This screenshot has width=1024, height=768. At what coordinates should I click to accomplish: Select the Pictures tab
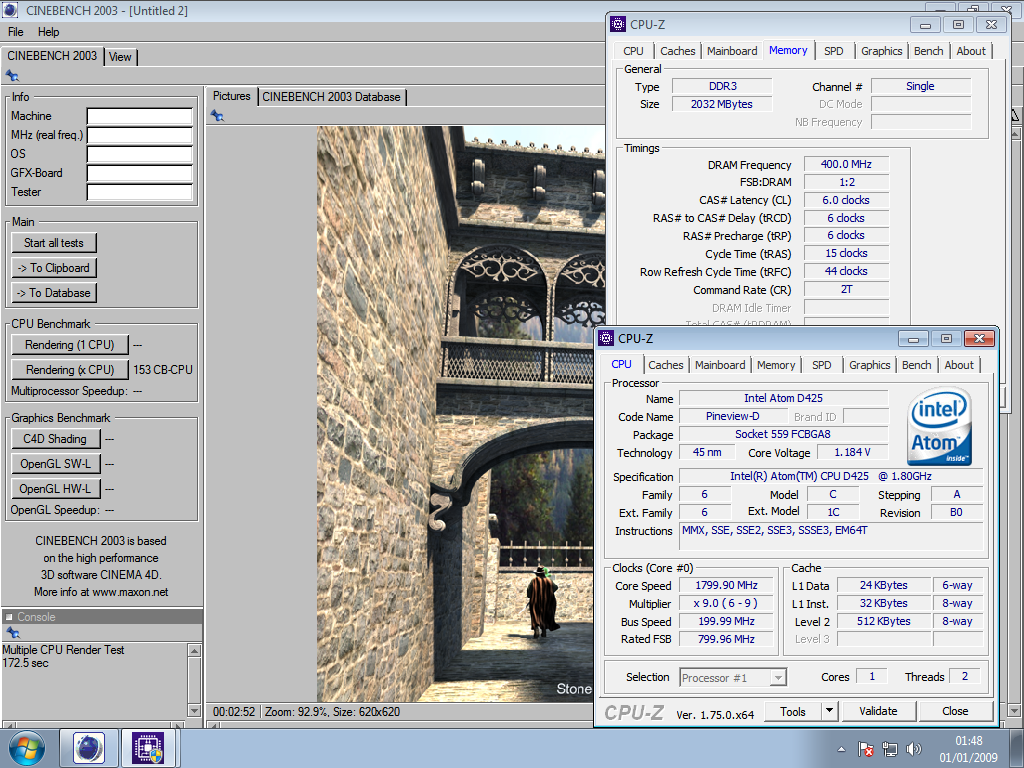(231, 96)
